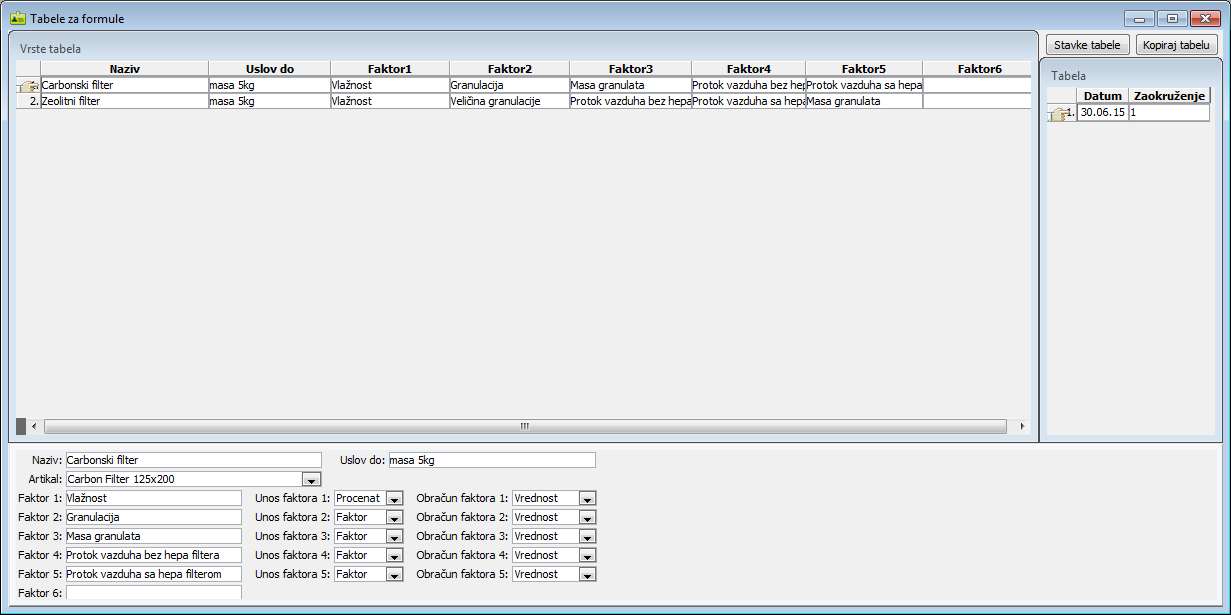This screenshot has height=615, width=1231.
Task: Click the dark gray block left of scrollbar
Action: (21, 426)
